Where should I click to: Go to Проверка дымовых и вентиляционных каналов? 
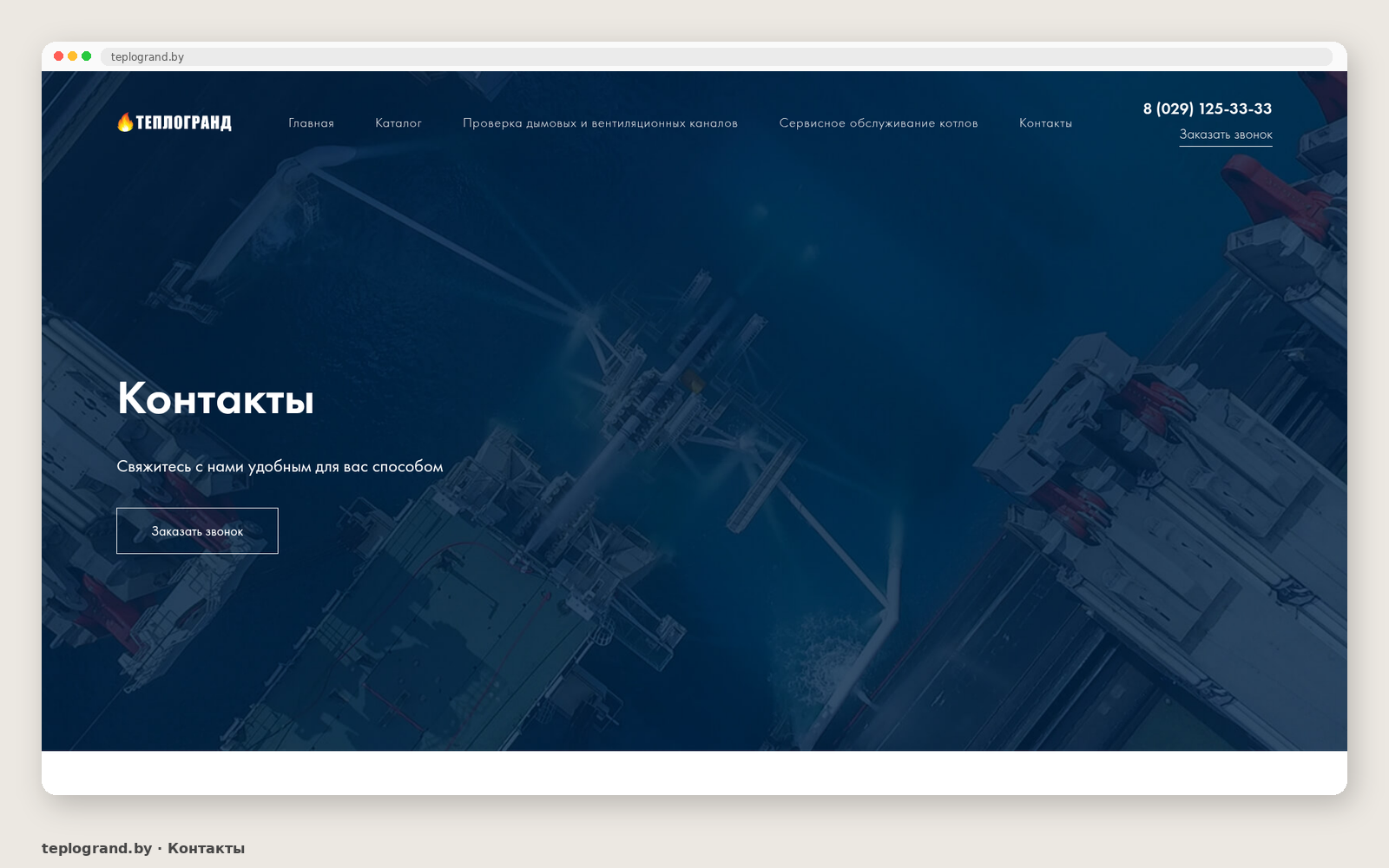(x=600, y=123)
